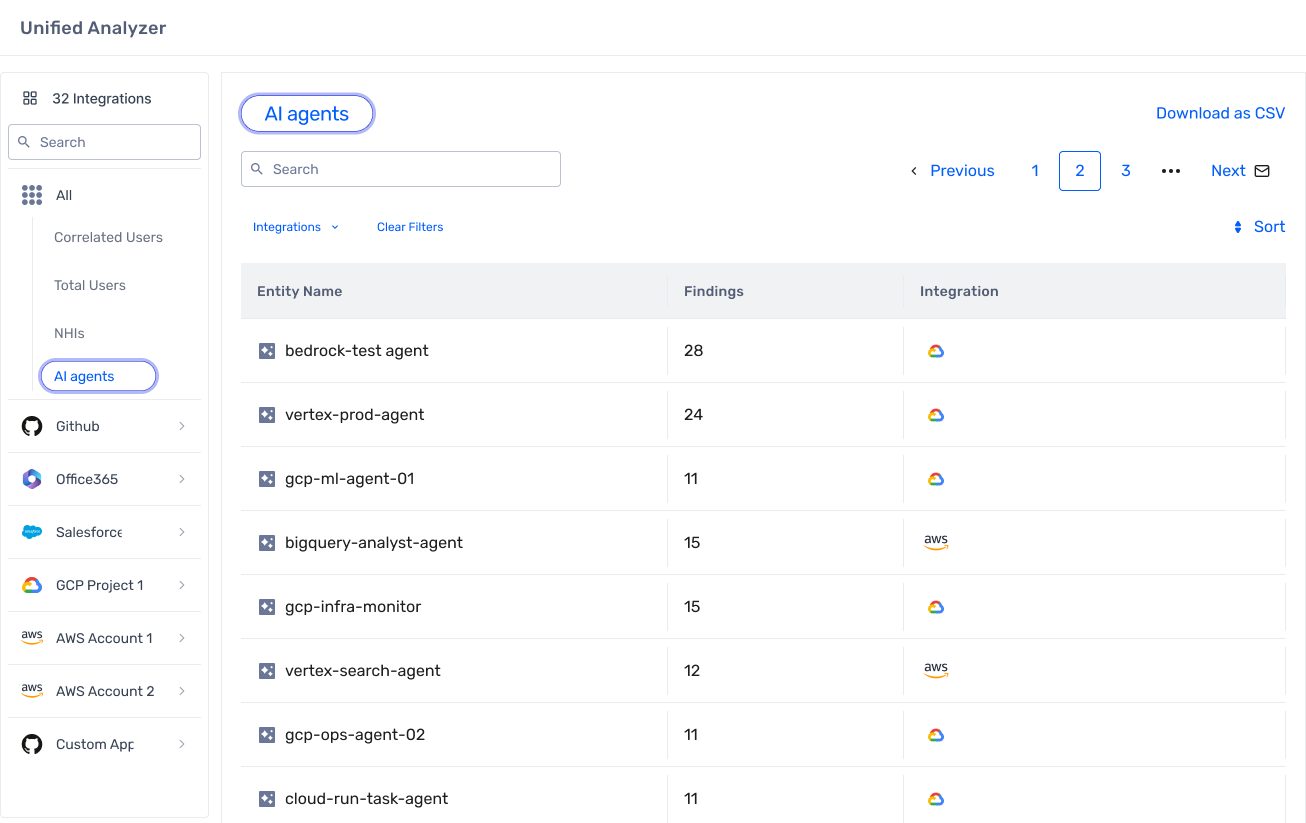Select NHIs in sidebar

click(69, 333)
